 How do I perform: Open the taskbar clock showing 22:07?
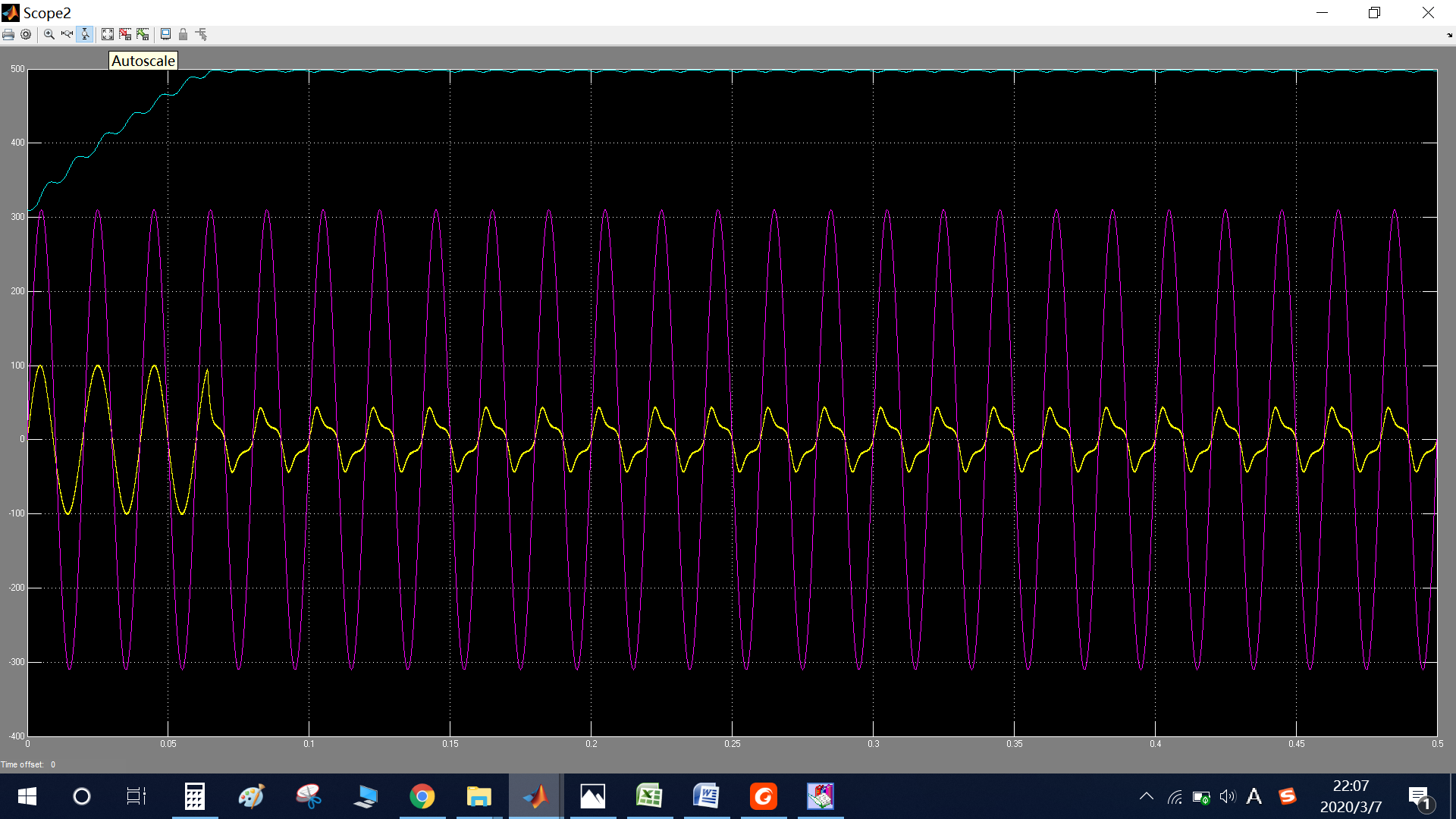pos(1351,796)
